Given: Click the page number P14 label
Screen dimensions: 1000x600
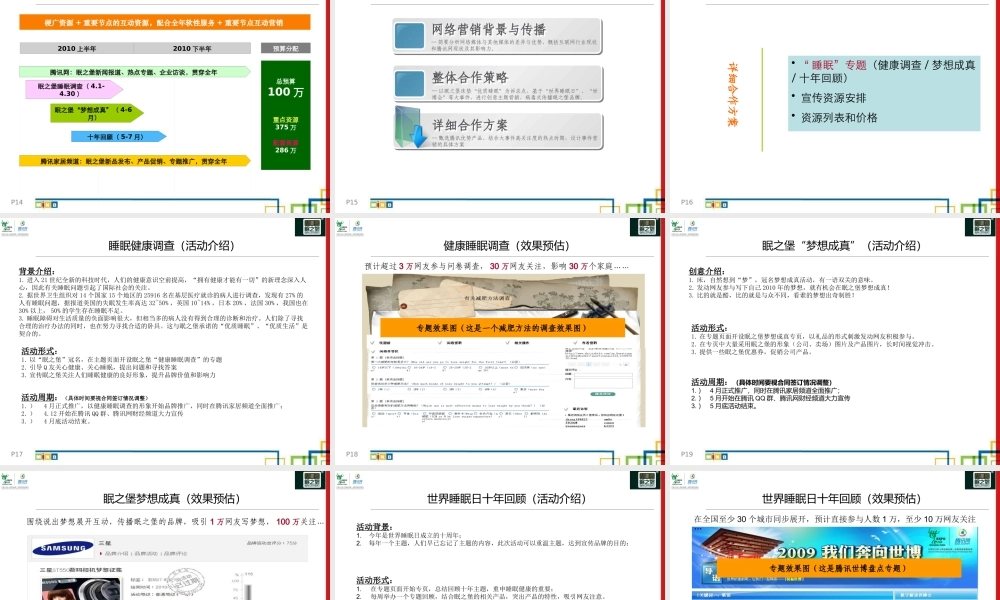Looking at the screenshot, I should click(x=17, y=202).
